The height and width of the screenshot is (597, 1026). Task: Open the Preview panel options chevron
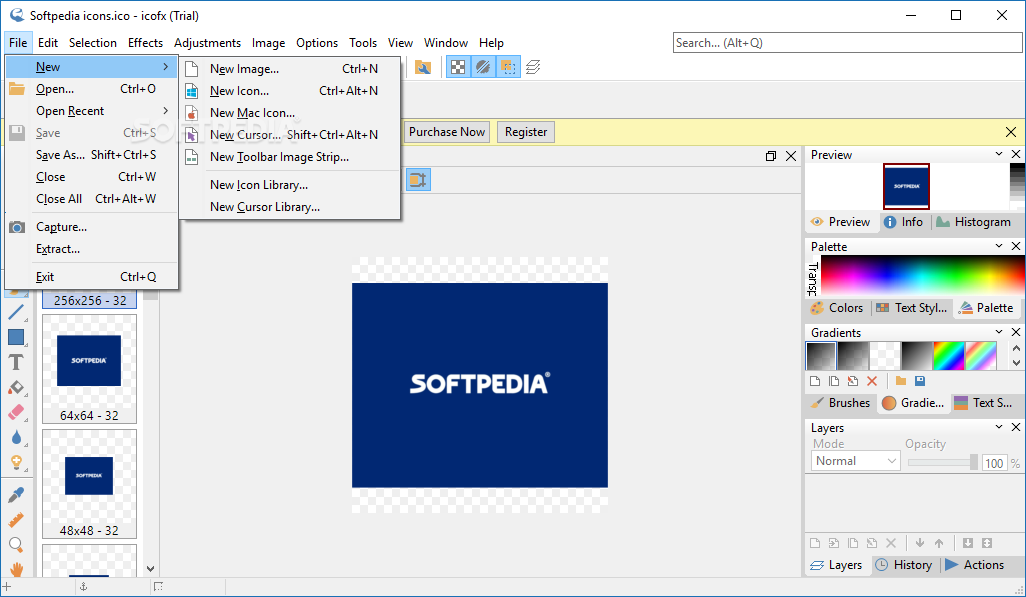(999, 154)
